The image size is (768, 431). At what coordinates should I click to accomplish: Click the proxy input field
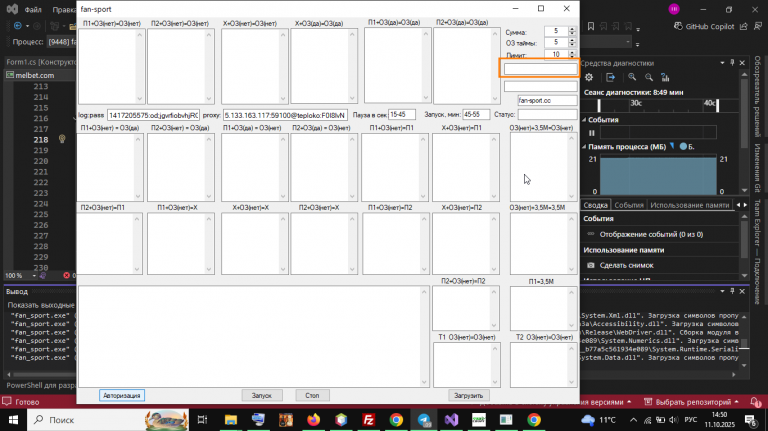click(285, 115)
